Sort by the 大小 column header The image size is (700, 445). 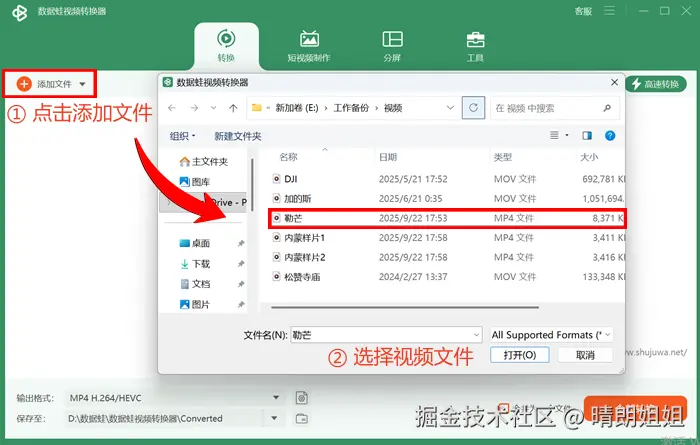(589, 157)
